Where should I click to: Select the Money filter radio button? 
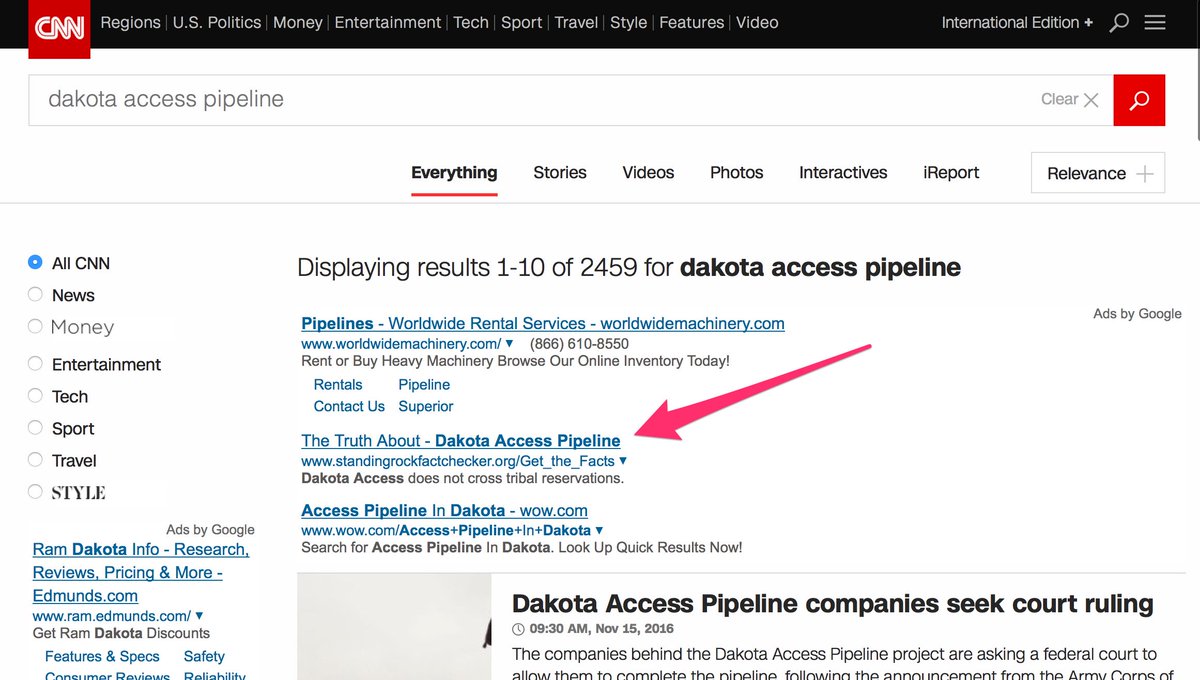point(35,326)
